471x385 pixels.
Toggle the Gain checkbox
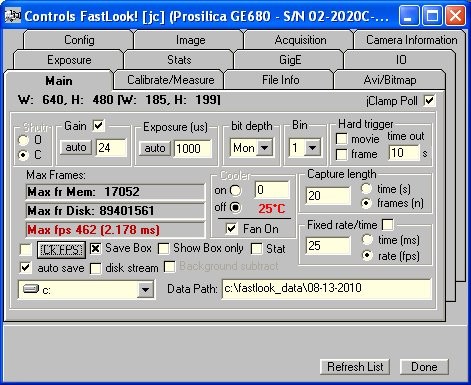click(99, 126)
